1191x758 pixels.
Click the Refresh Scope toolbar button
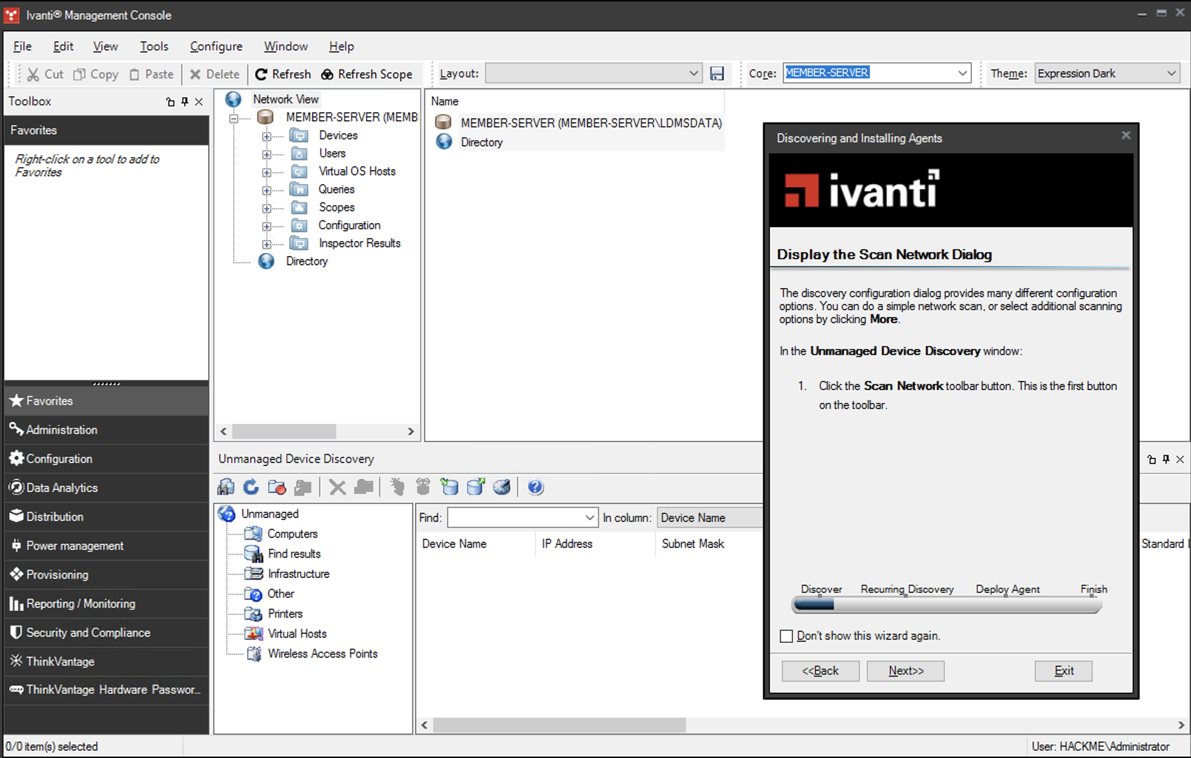coord(366,74)
